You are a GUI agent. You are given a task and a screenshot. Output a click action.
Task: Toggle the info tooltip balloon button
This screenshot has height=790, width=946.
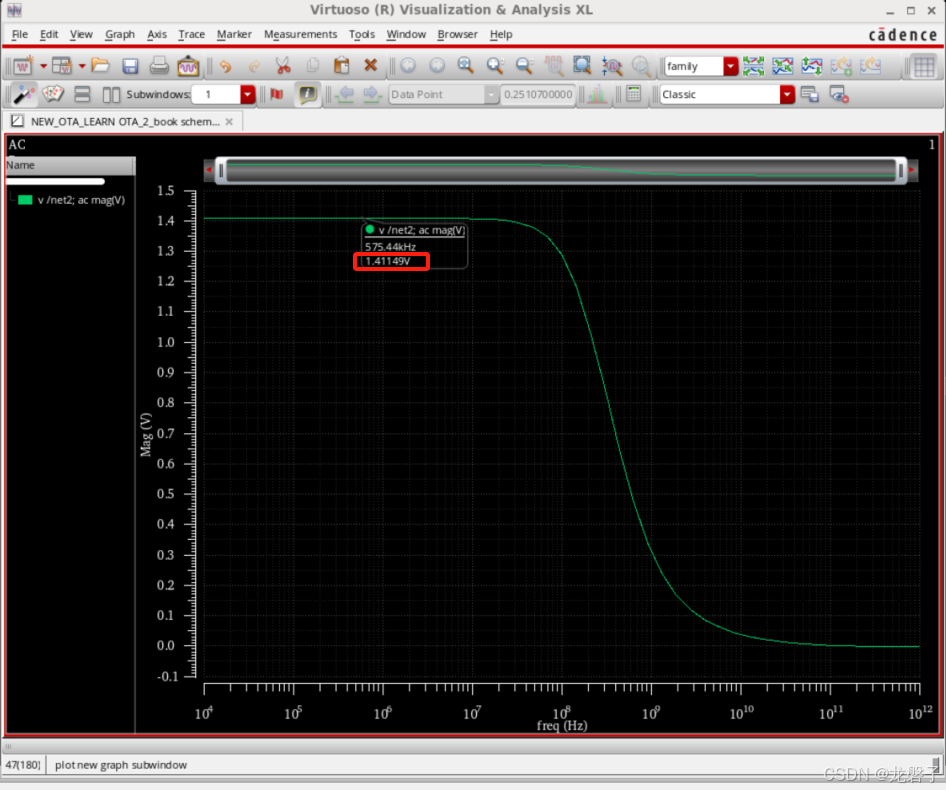click(x=307, y=95)
